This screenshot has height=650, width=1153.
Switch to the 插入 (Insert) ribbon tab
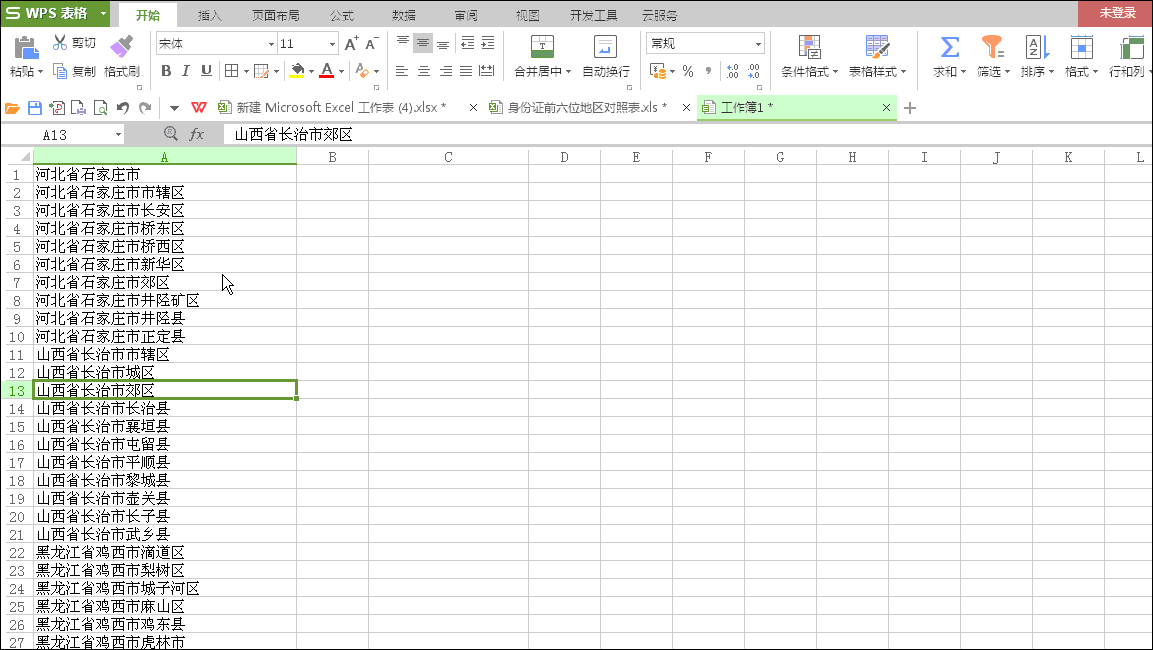click(x=210, y=15)
